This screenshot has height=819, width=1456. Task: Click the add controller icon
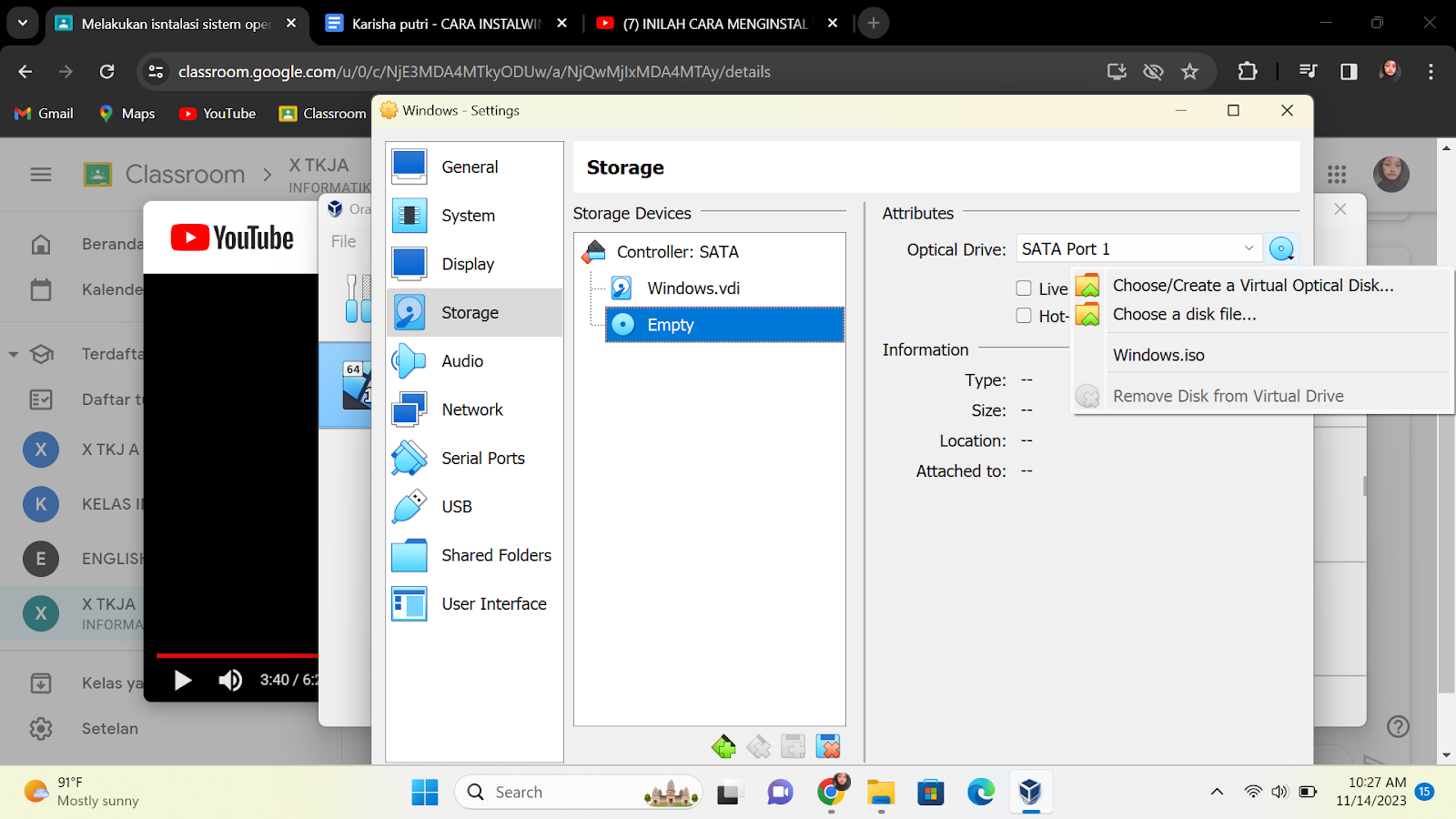click(x=724, y=747)
